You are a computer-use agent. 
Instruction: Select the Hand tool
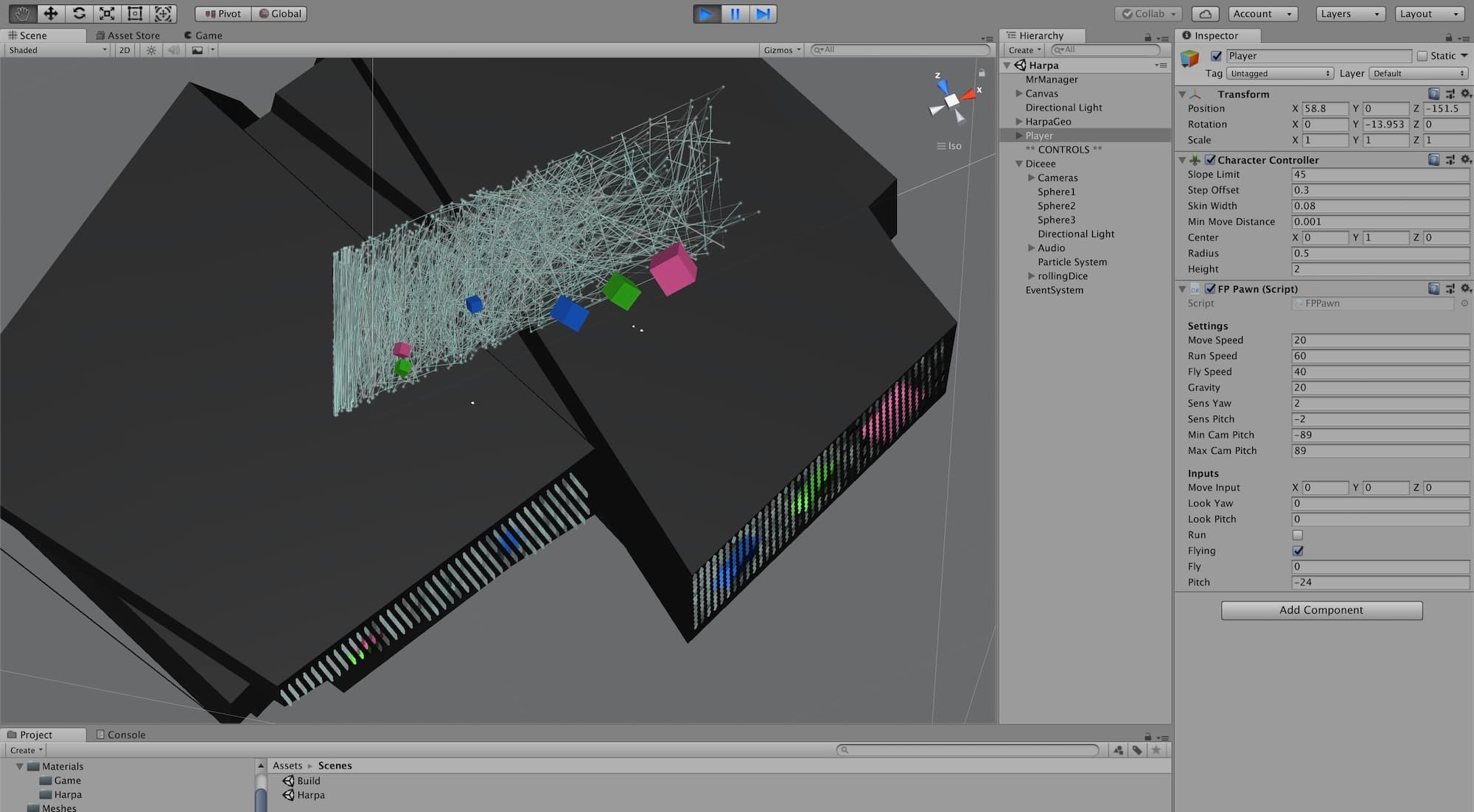click(22, 13)
